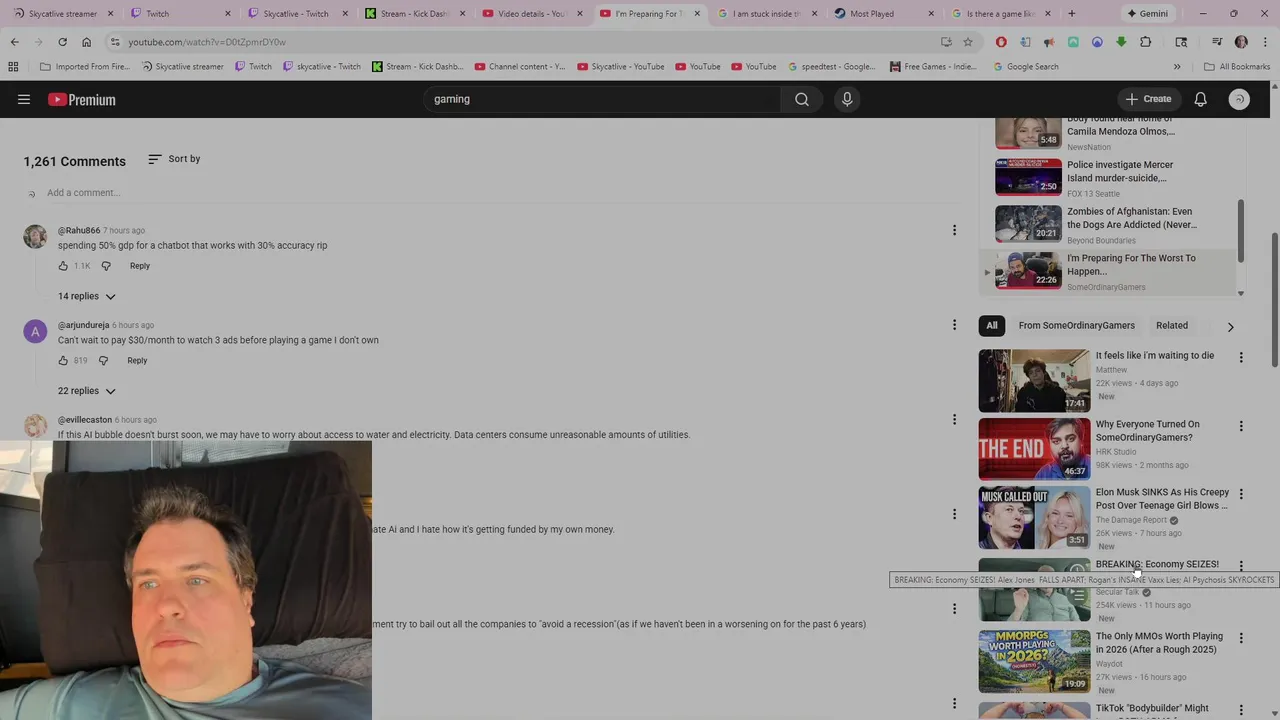Screen dimensions: 1280x720
Task: Expand the 22 replies thread
Action: click(x=87, y=391)
